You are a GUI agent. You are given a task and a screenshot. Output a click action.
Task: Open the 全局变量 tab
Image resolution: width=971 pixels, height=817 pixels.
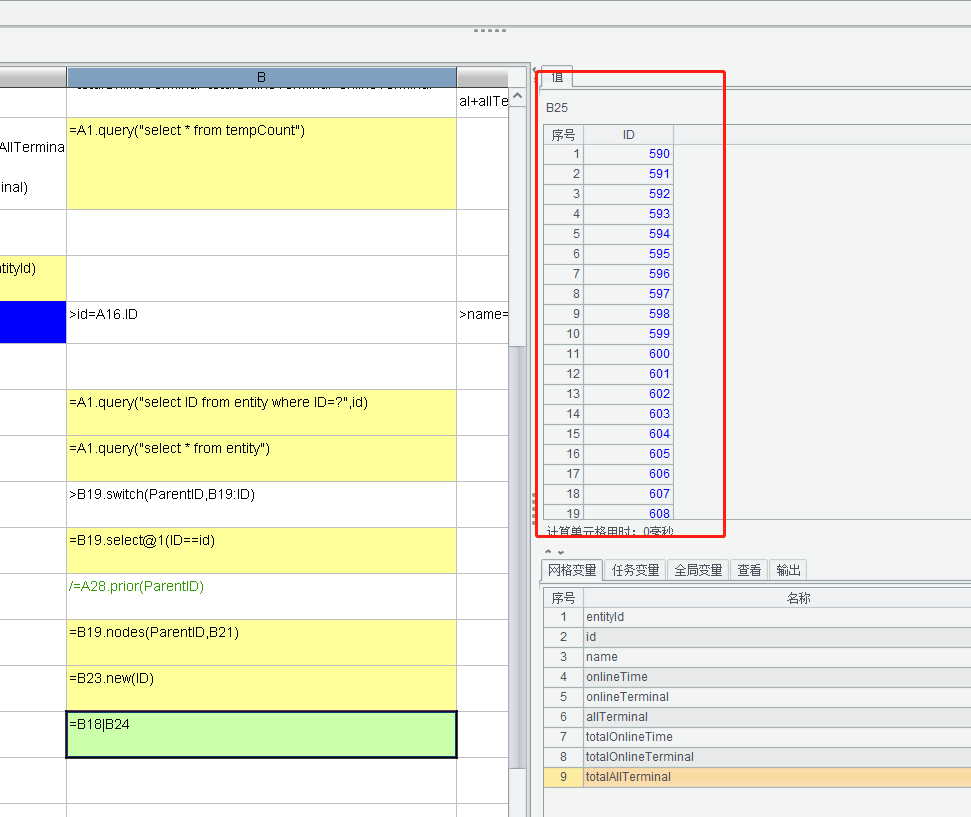(697, 570)
